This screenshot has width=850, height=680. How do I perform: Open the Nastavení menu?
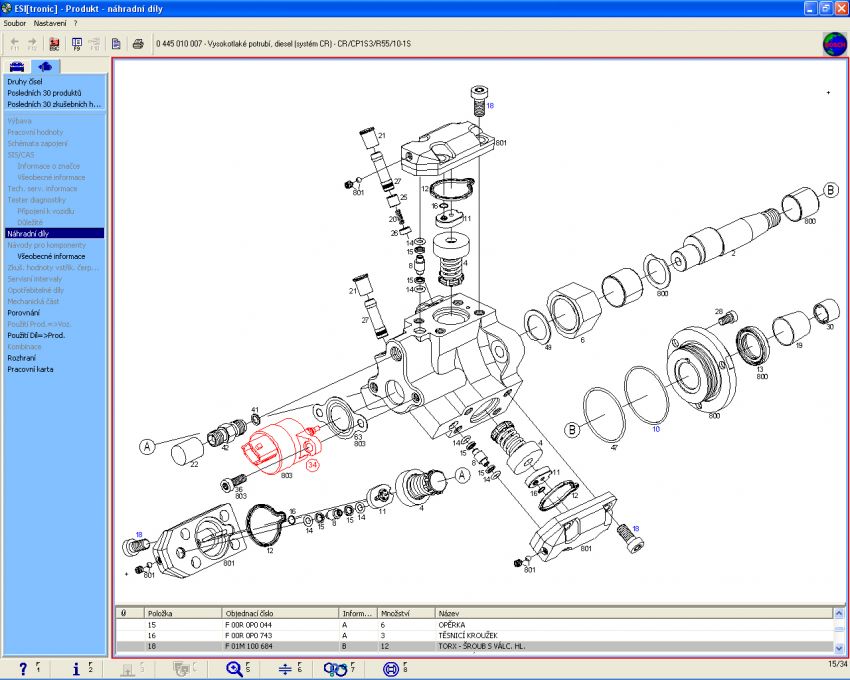(49, 22)
